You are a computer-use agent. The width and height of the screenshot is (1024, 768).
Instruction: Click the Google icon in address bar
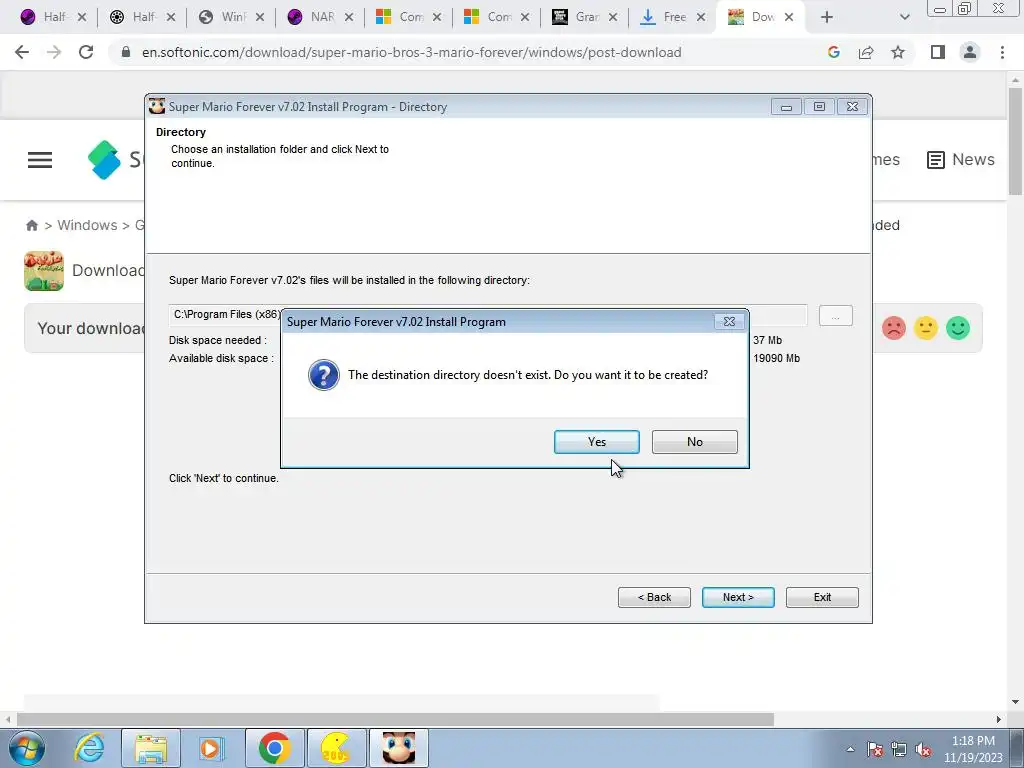coord(833,52)
